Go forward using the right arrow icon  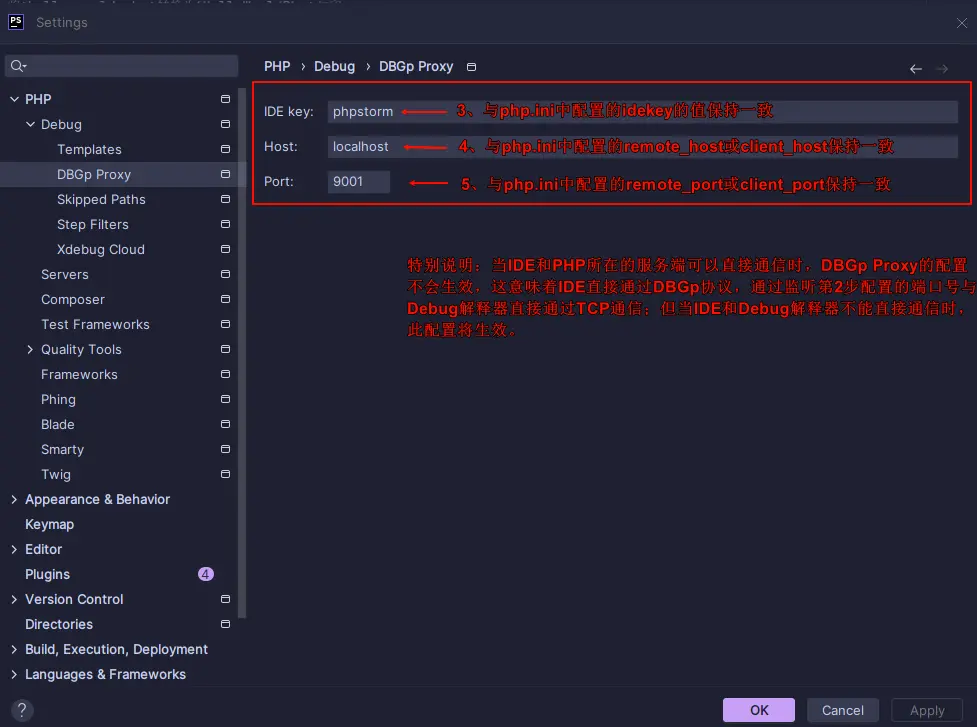point(942,69)
